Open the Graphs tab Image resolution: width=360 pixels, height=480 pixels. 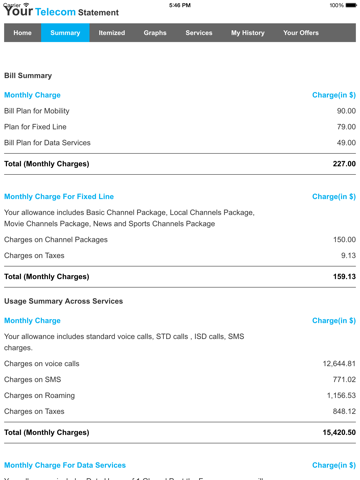[x=155, y=33]
